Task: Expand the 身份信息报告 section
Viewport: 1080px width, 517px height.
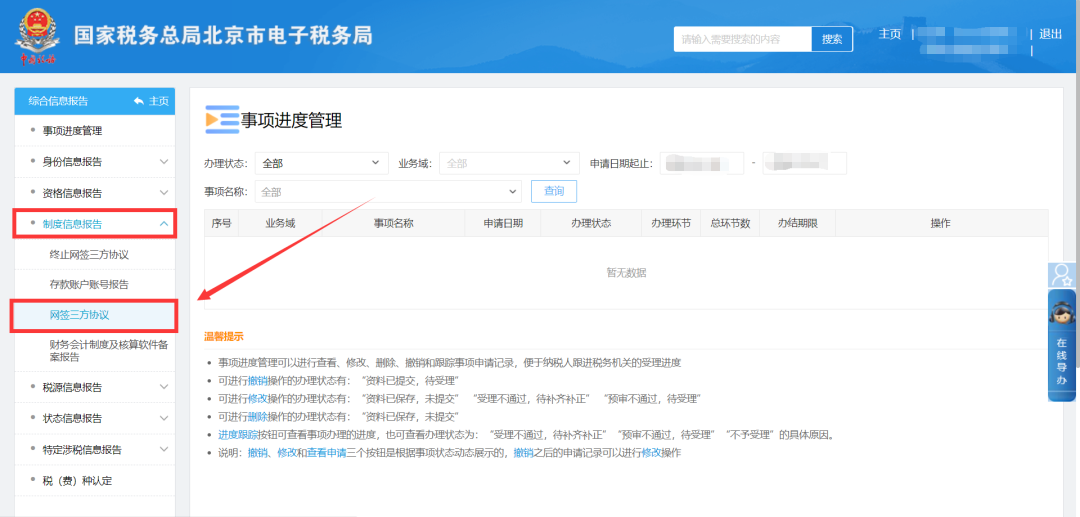Action: tap(95, 162)
